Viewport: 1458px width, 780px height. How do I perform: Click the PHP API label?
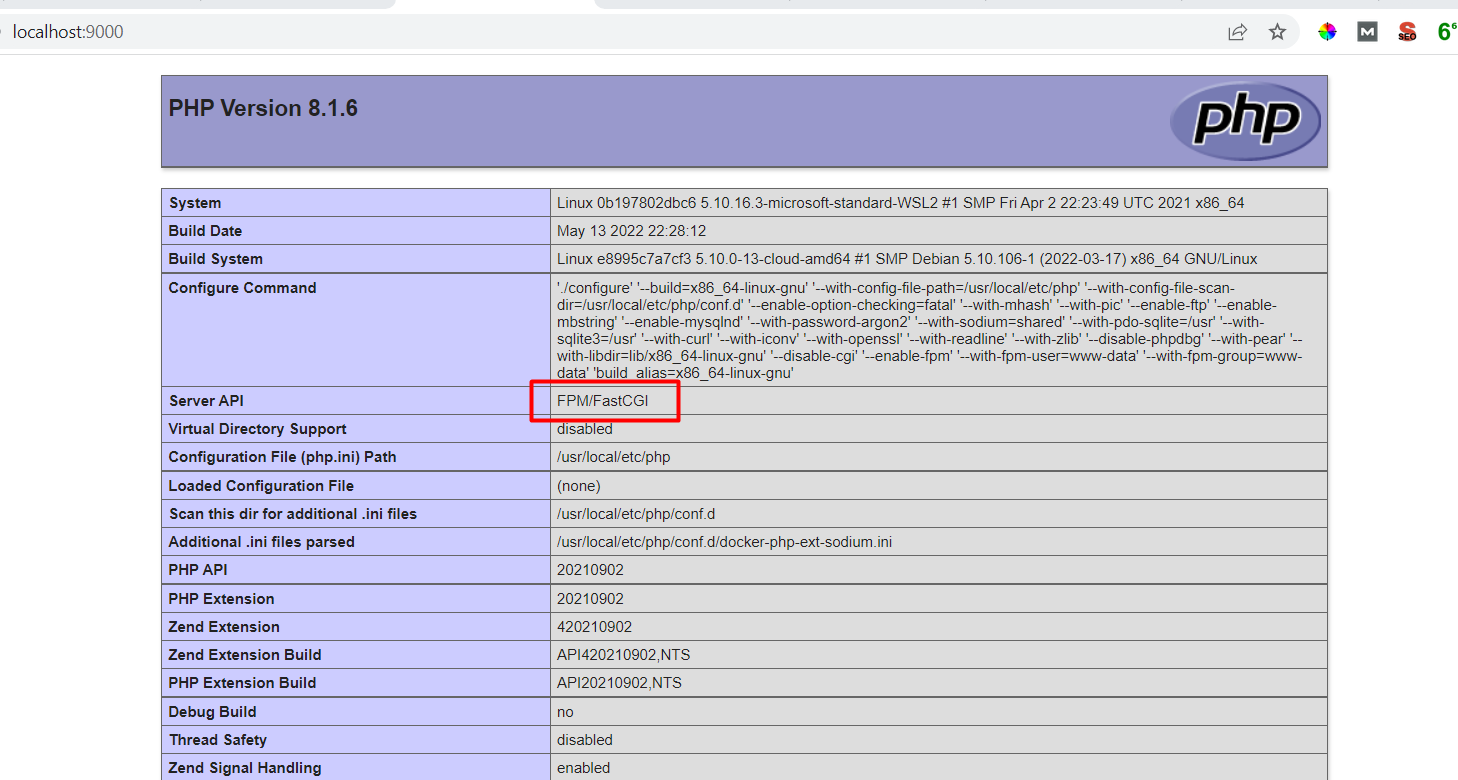[x=198, y=570]
